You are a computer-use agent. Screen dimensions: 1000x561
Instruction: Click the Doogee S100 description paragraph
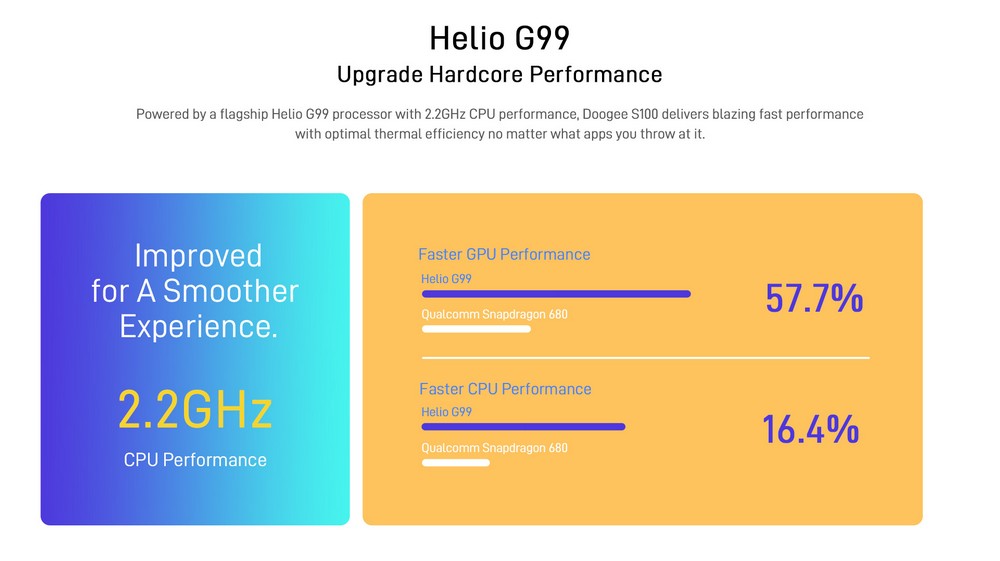click(499, 124)
